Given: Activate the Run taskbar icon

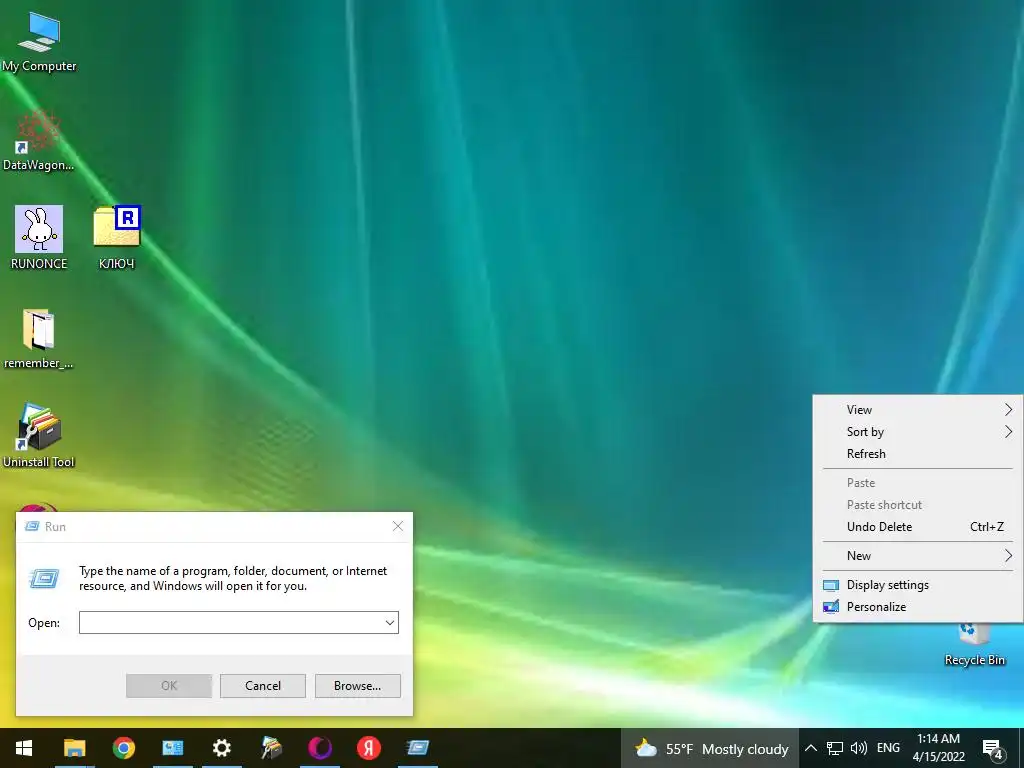Looking at the screenshot, I should 417,748.
